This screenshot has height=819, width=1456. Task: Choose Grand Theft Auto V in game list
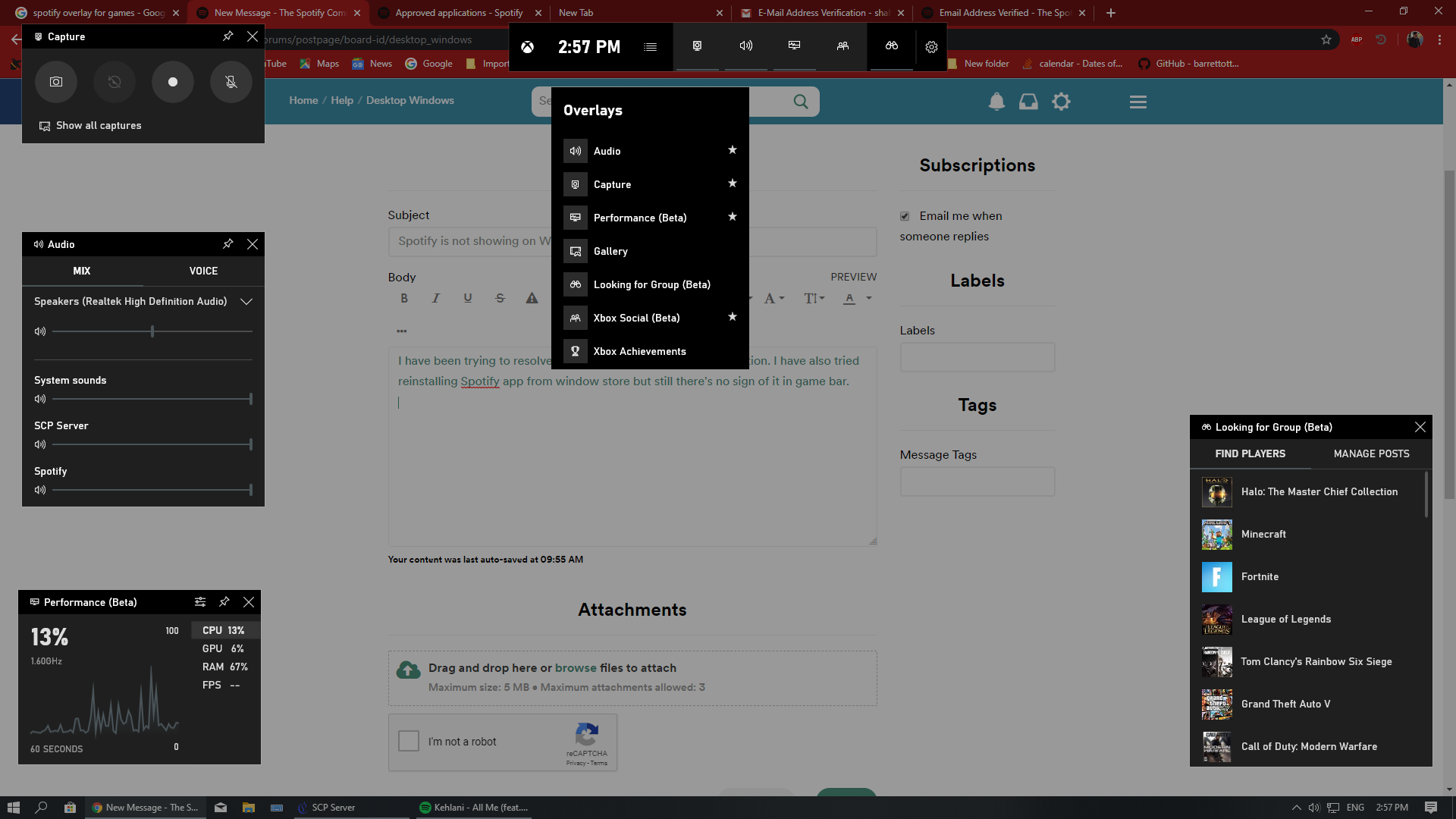[1308, 704]
